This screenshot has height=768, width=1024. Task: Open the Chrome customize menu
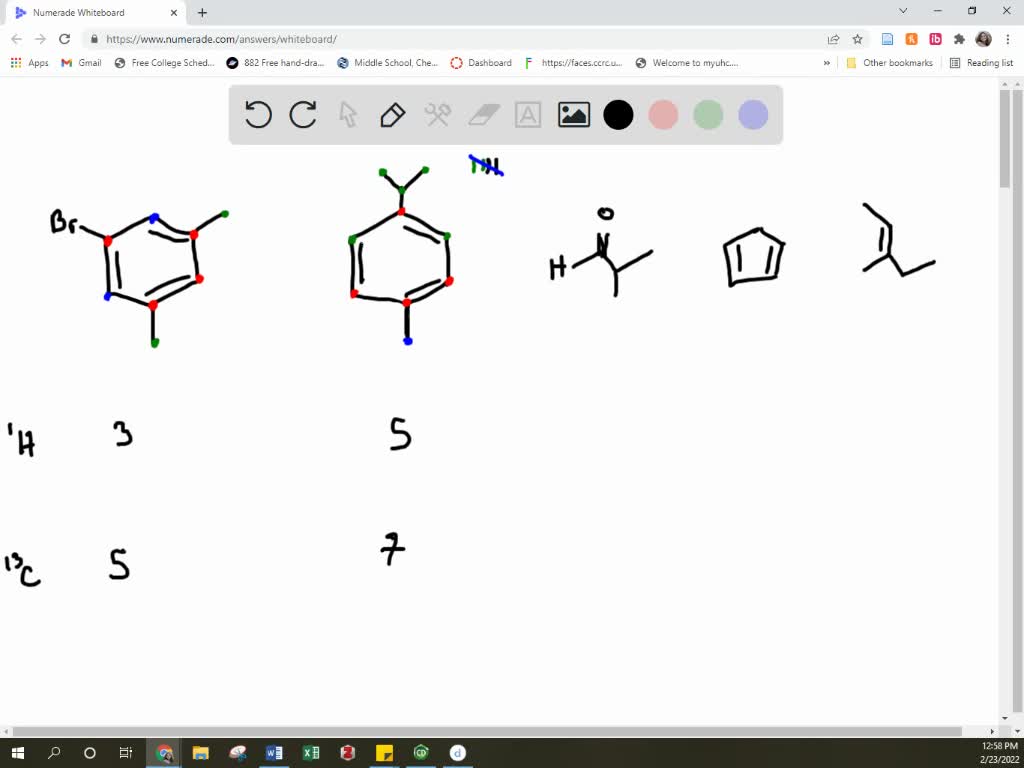1006,39
